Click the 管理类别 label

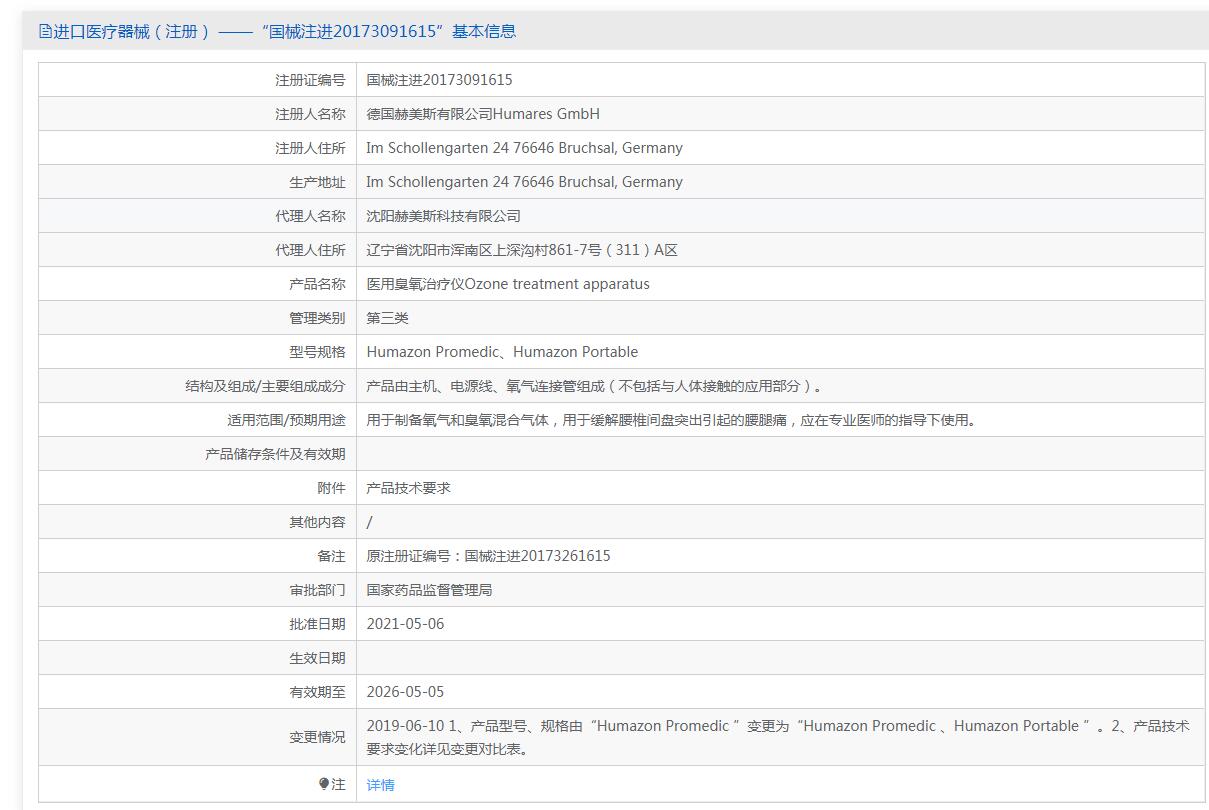[x=317, y=318]
